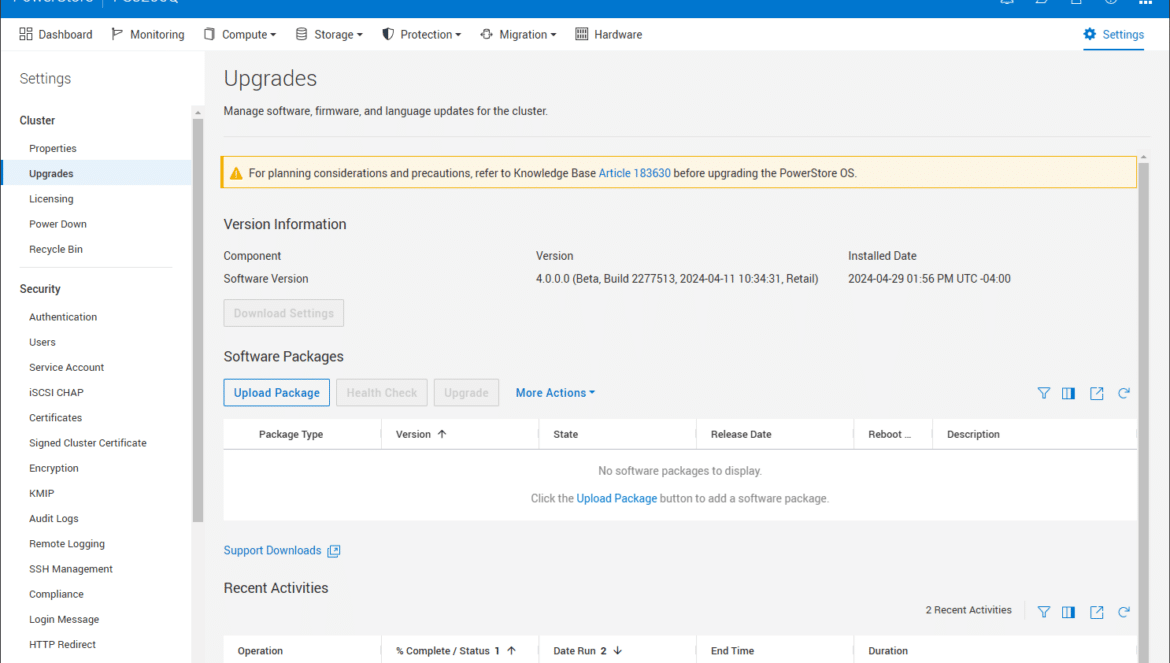Open column chooser for Recent Activities table
Image resolution: width=1170 pixels, height=663 pixels.
[x=1069, y=612]
